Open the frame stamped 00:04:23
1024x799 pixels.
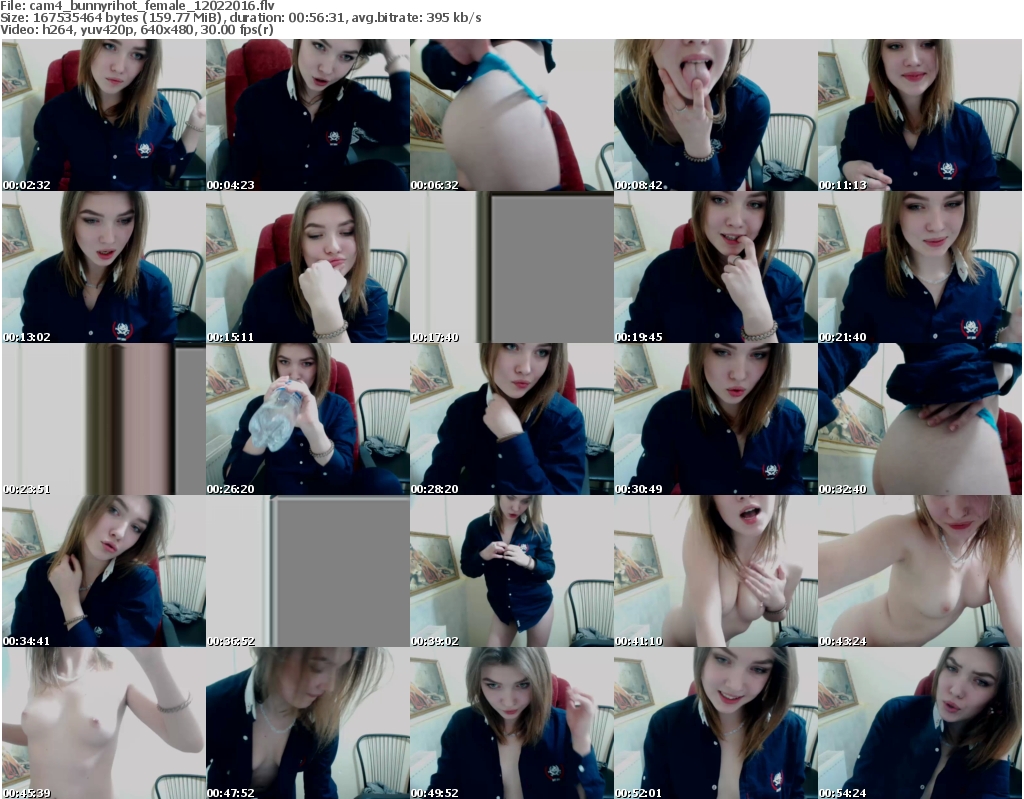pos(308,115)
